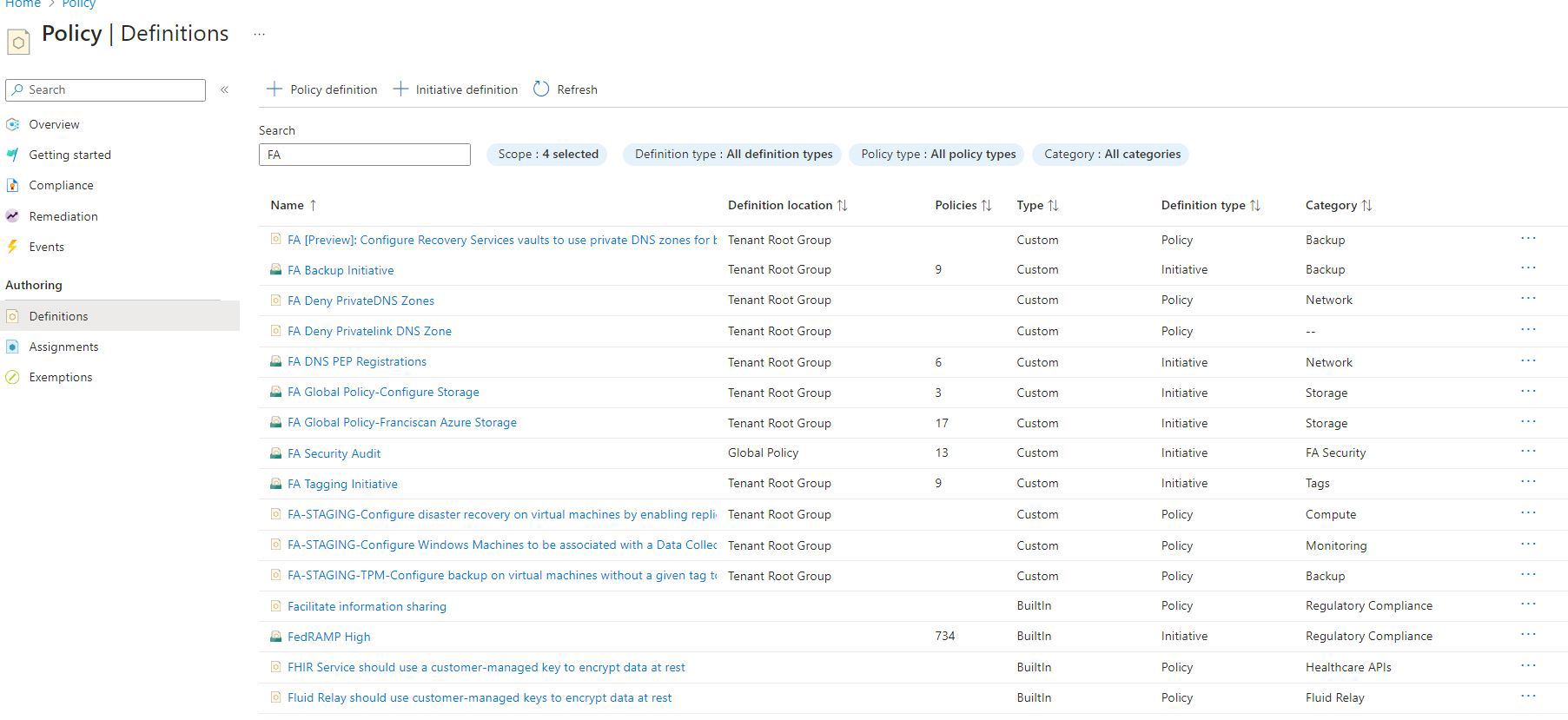Sort by Definition location column
1568x720 pixels.
coord(787,205)
